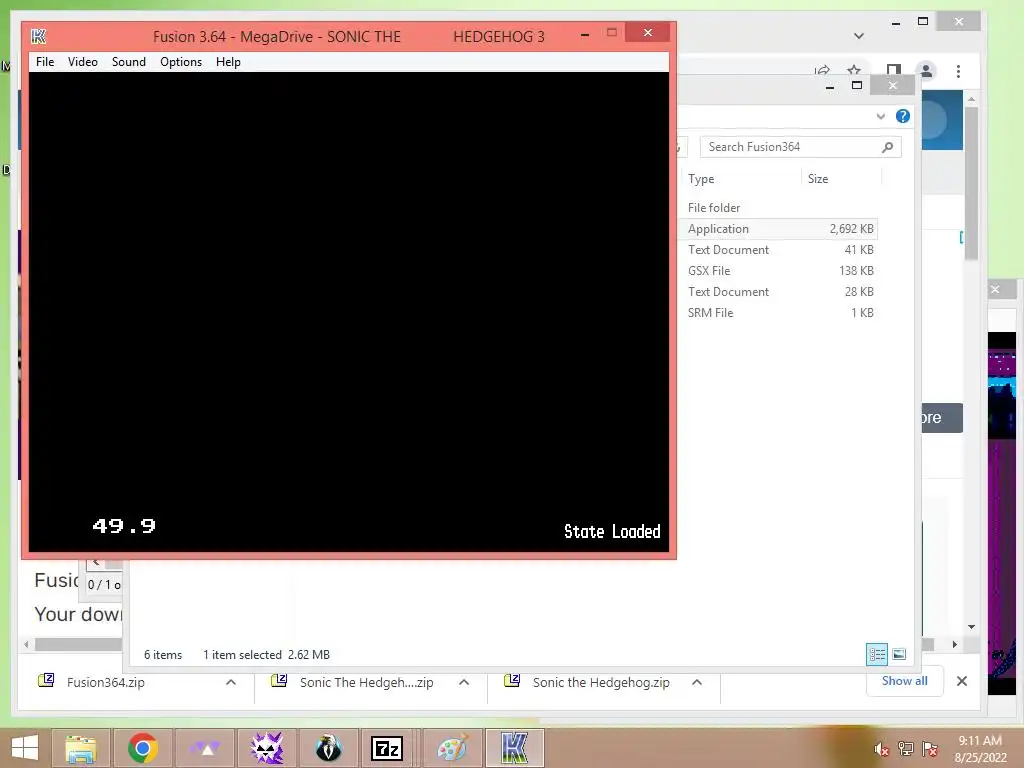
Task: Dismiss the Chrome downloads bar
Action: [x=961, y=681]
